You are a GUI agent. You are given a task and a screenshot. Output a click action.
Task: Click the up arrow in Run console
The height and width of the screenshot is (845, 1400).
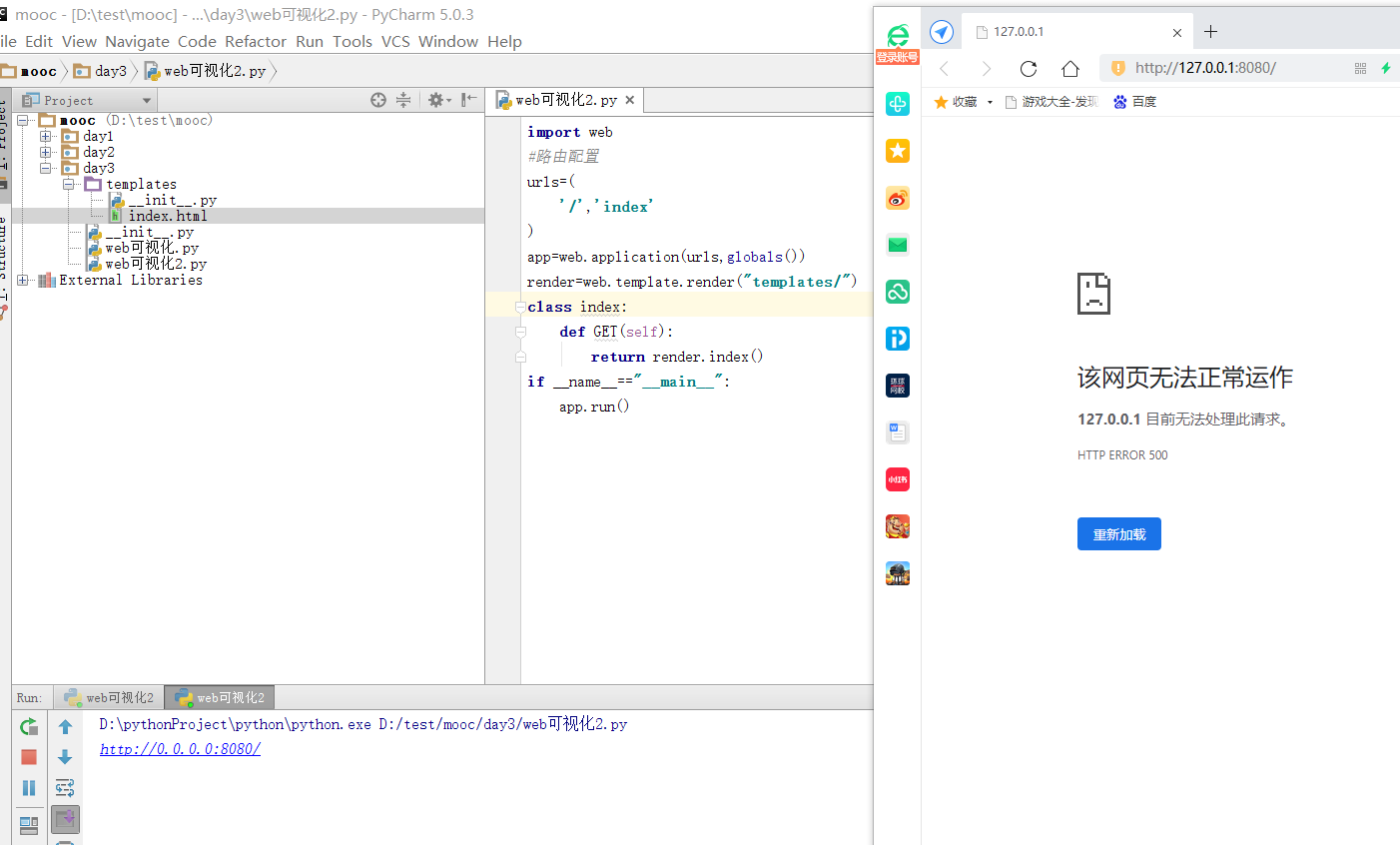point(65,726)
